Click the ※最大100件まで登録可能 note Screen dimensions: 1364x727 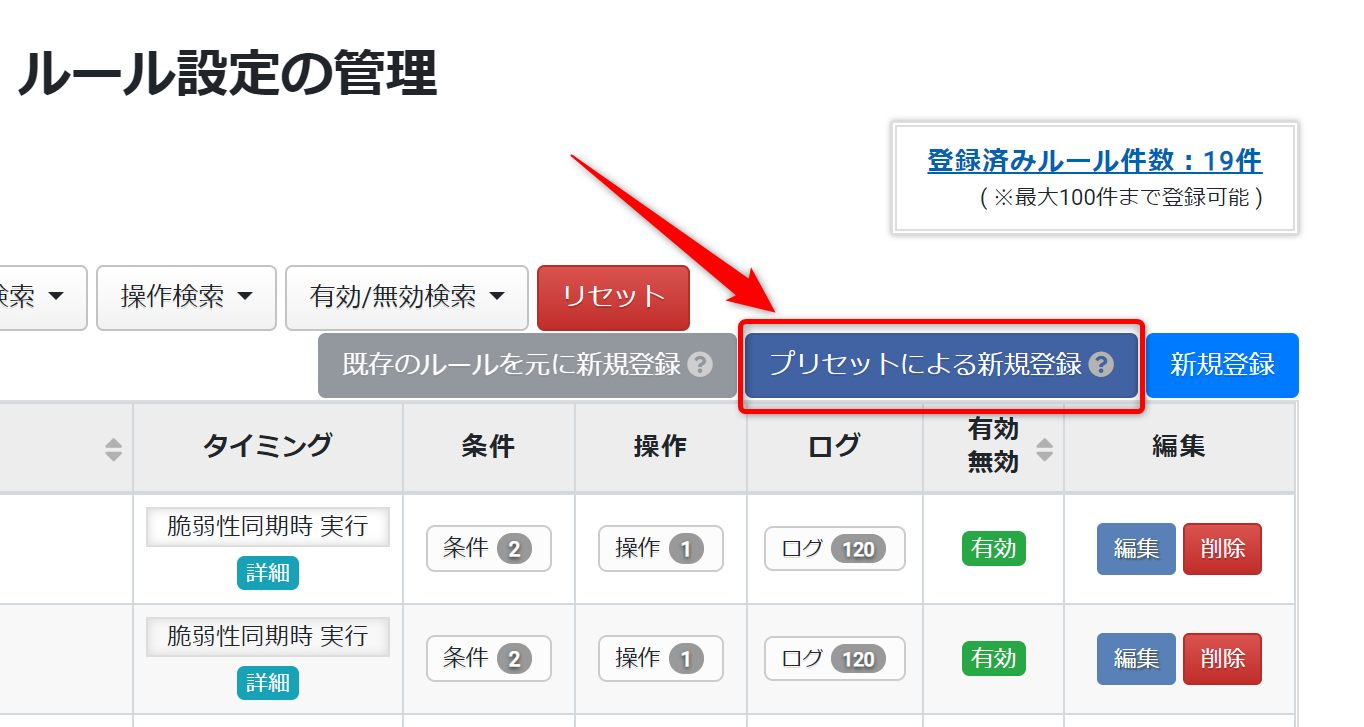pyautogui.click(x=1121, y=197)
